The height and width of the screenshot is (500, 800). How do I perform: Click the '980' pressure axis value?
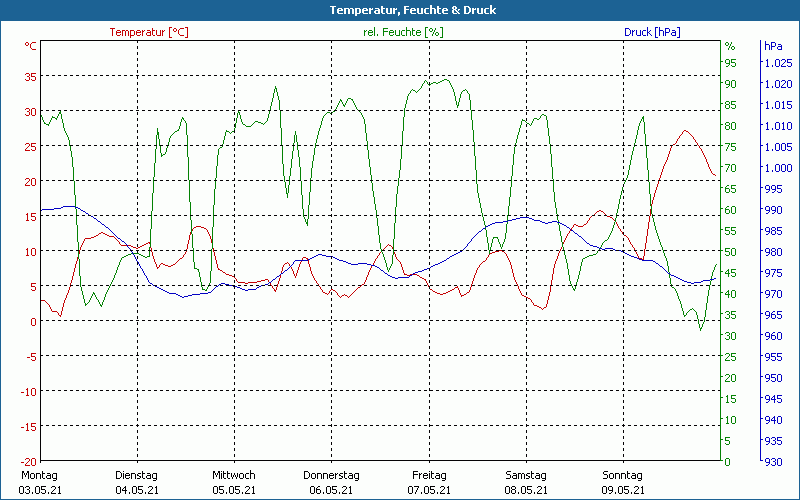[x=773, y=252]
